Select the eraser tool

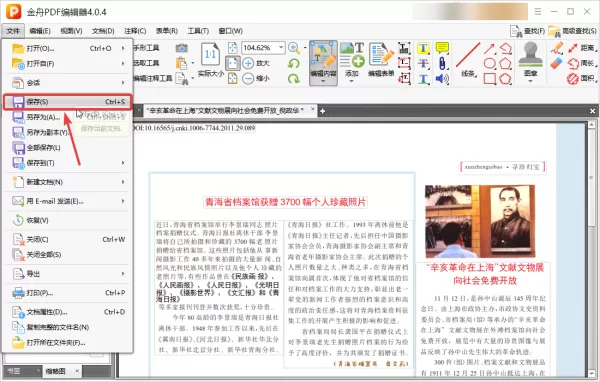click(x=557, y=63)
